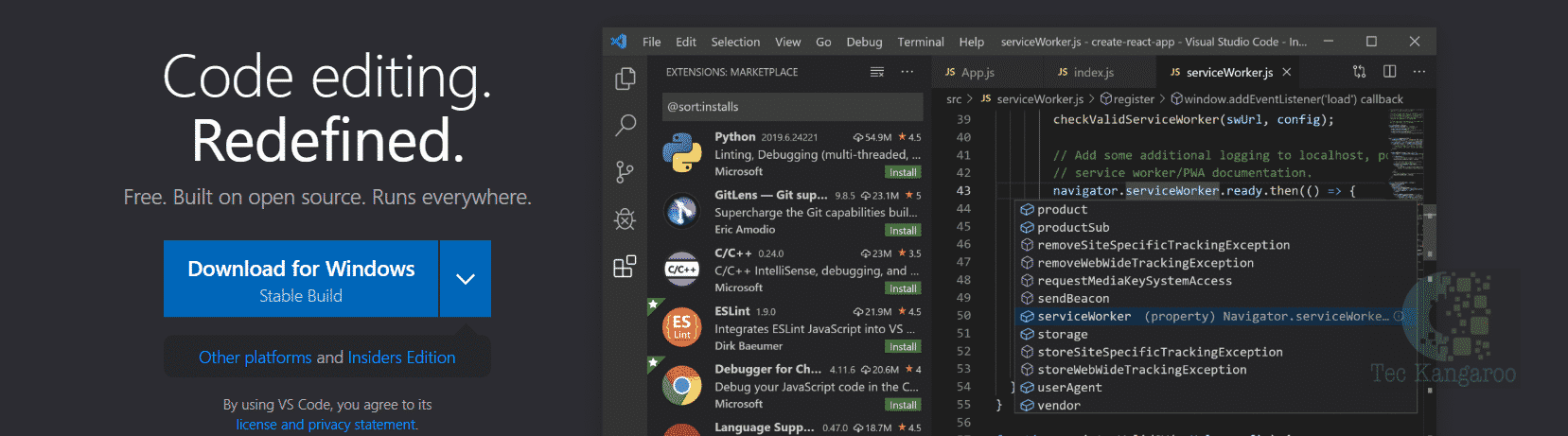1568x436 pixels.
Task: Click the storage suggestion icon
Action: coord(1027,335)
